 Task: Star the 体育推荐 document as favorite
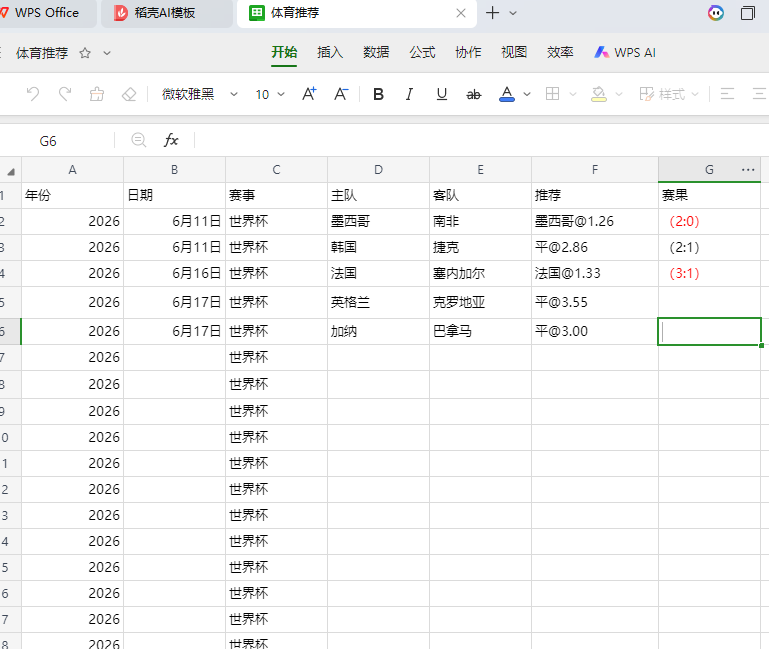pos(85,53)
